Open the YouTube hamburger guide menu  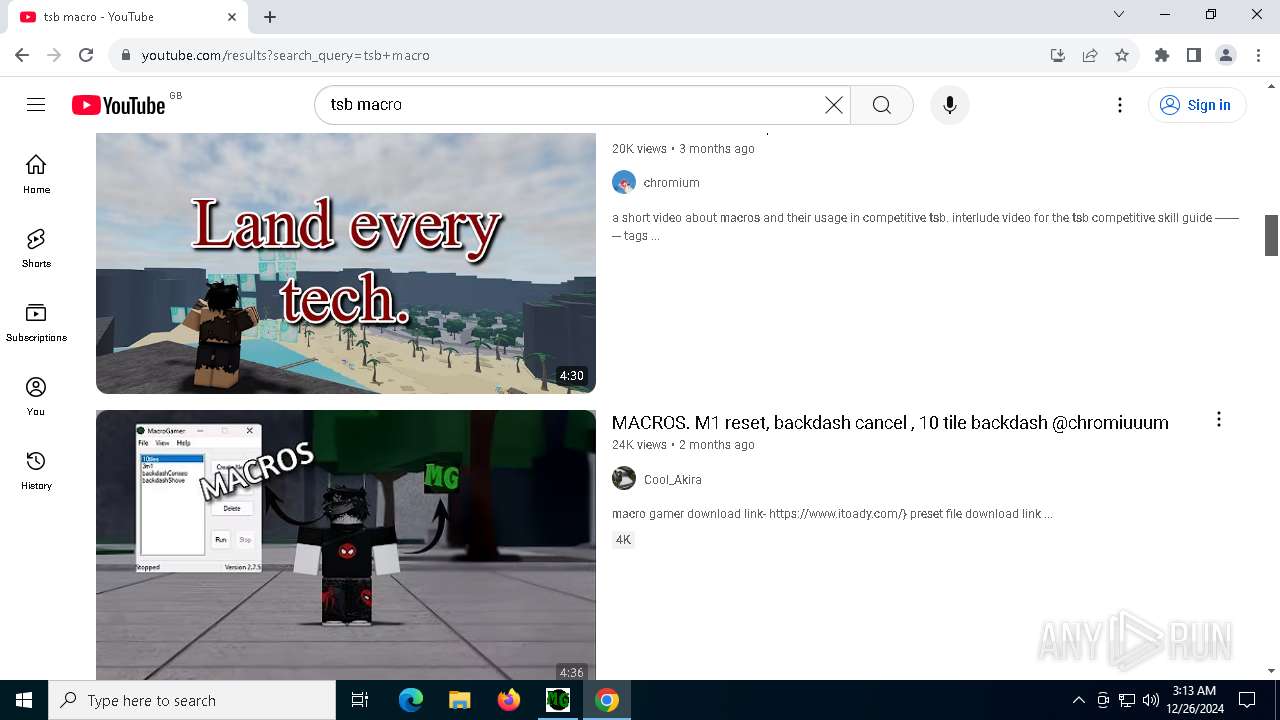click(36, 105)
